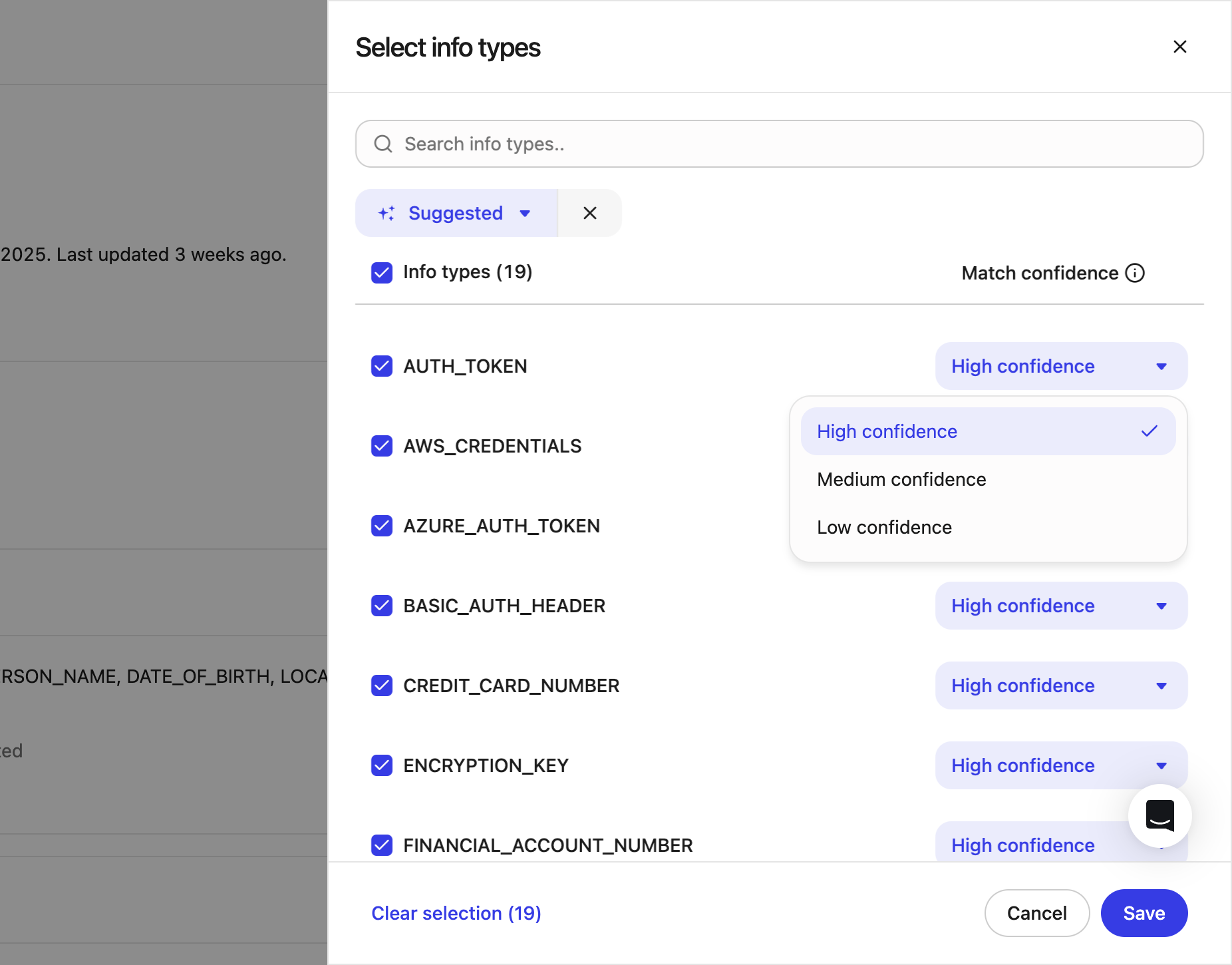Remove the Suggested filter with X
This screenshot has width=1232, height=965.
point(589,213)
